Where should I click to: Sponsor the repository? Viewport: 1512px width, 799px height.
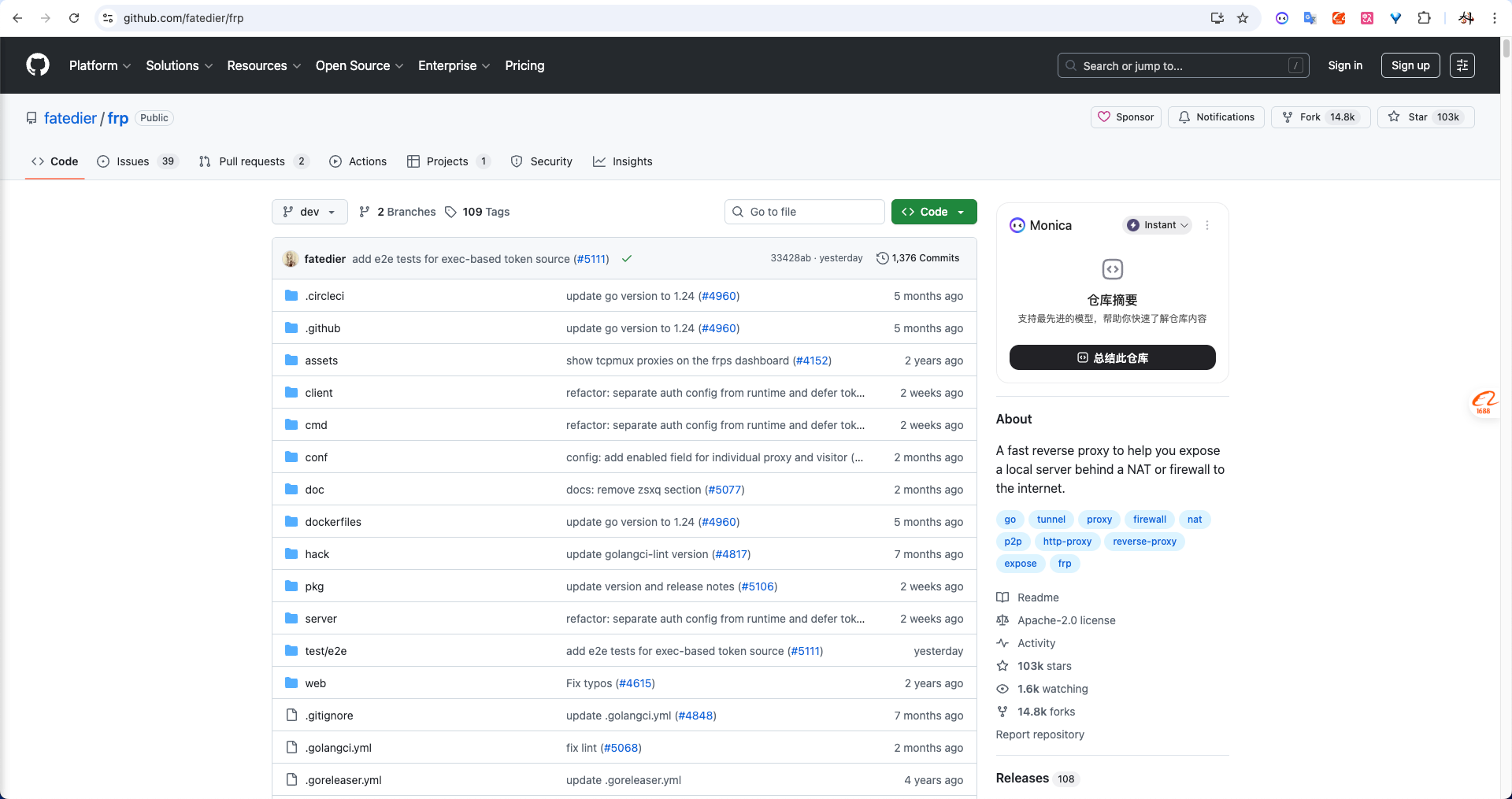tap(1126, 117)
